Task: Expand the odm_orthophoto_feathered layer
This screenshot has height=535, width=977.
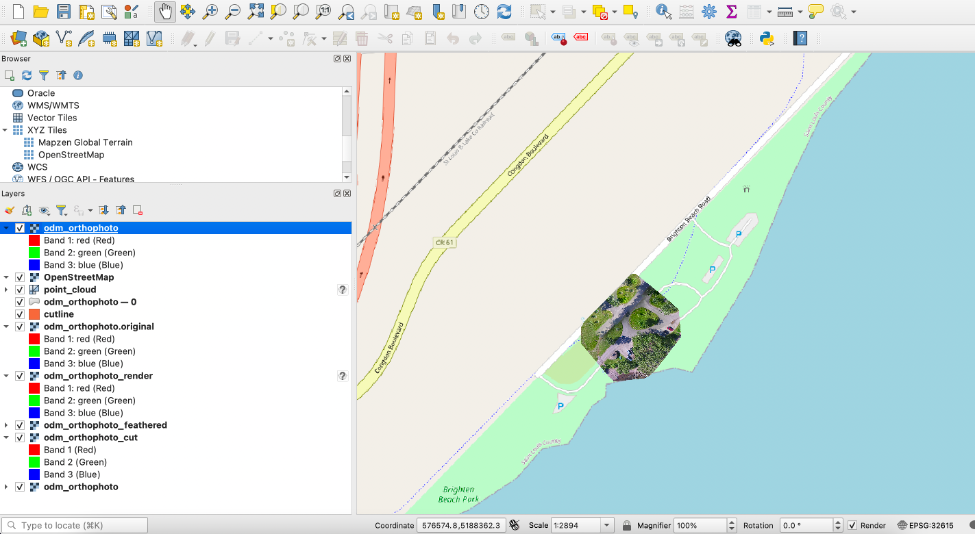Action: pos(6,425)
